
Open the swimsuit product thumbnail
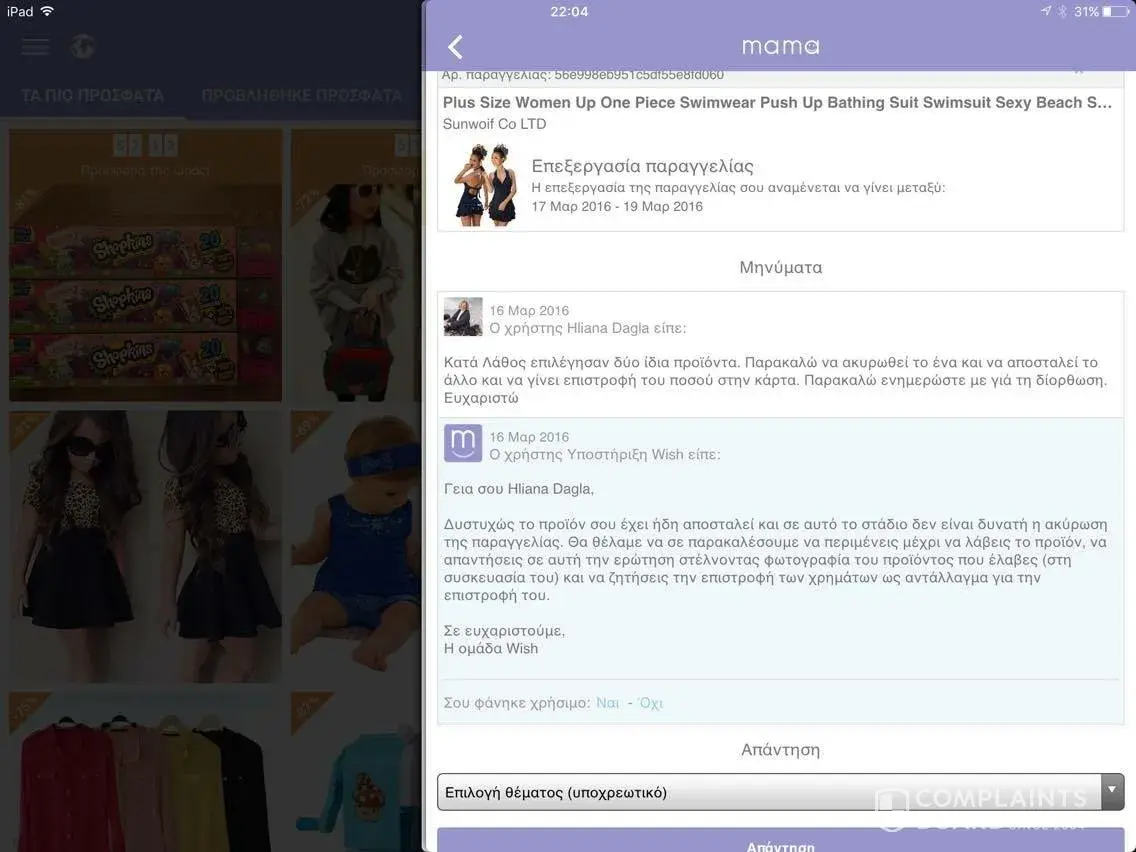click(485, 185)
